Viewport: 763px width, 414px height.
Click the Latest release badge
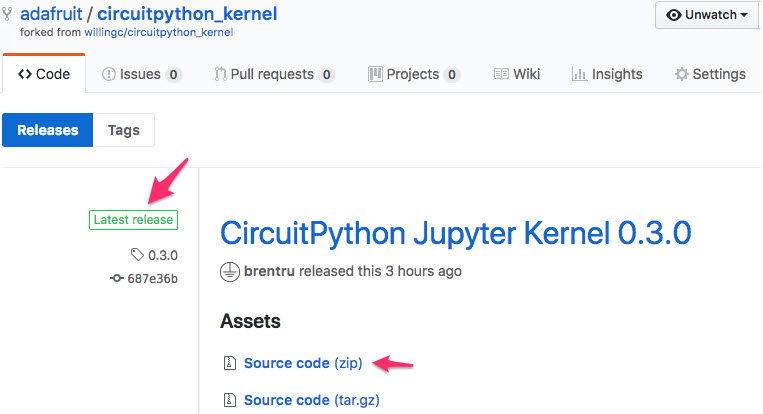[x=133, y=219]
